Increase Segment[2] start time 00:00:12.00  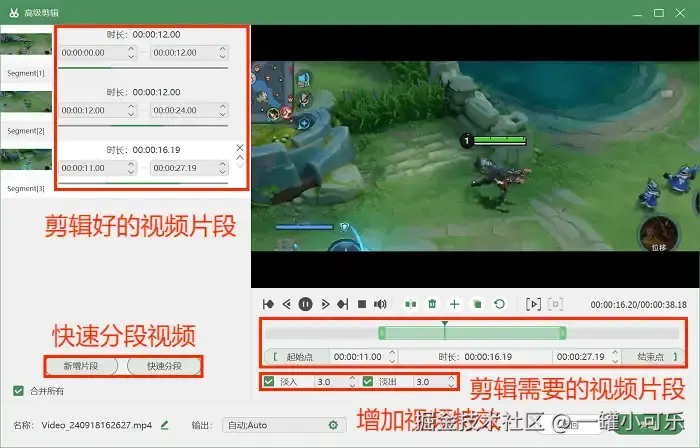click(131, 106)
